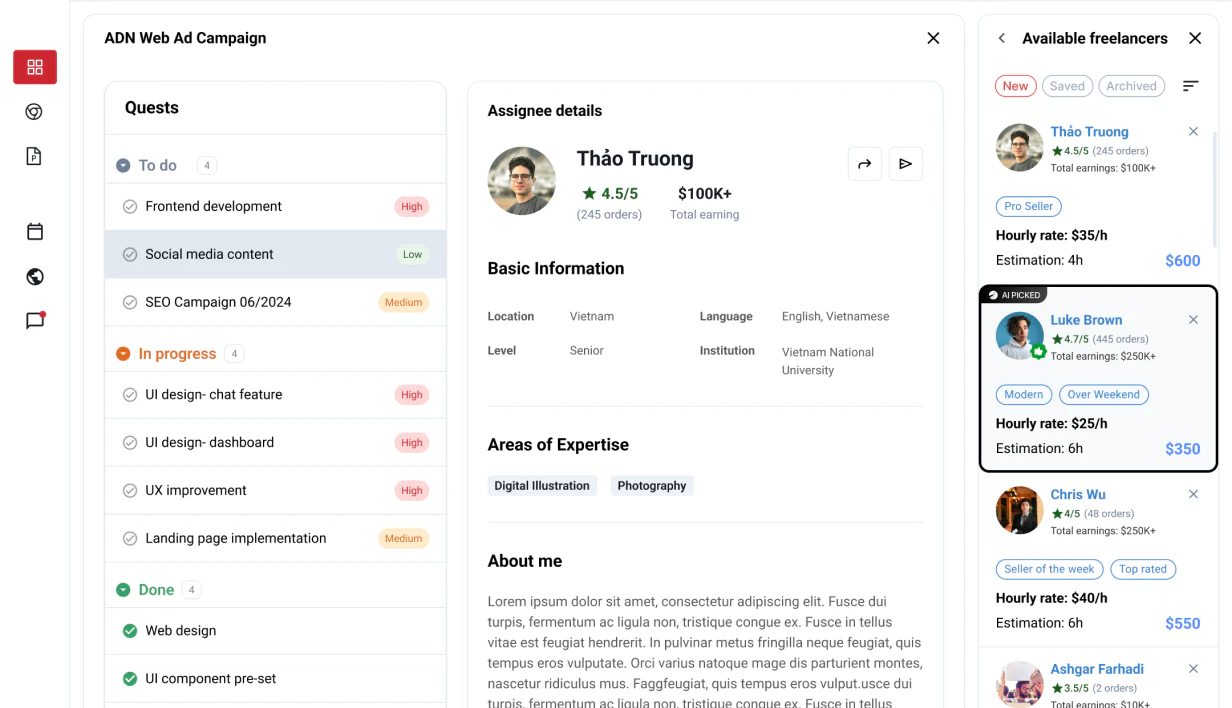Check off the Frontend development quest
The width and height of the screenshot is (1232, 708).
130,206
